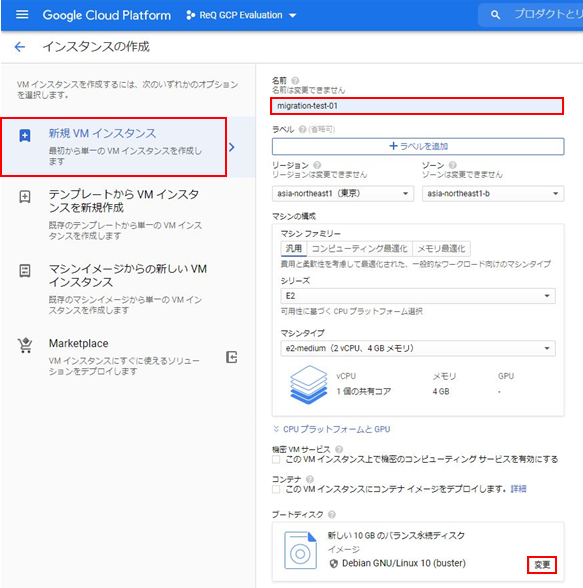Image resolution: width=583 pixels, height=588 pixels.
Task: Click the Marketplace external exit icon
Action: [x=232, y=357]
